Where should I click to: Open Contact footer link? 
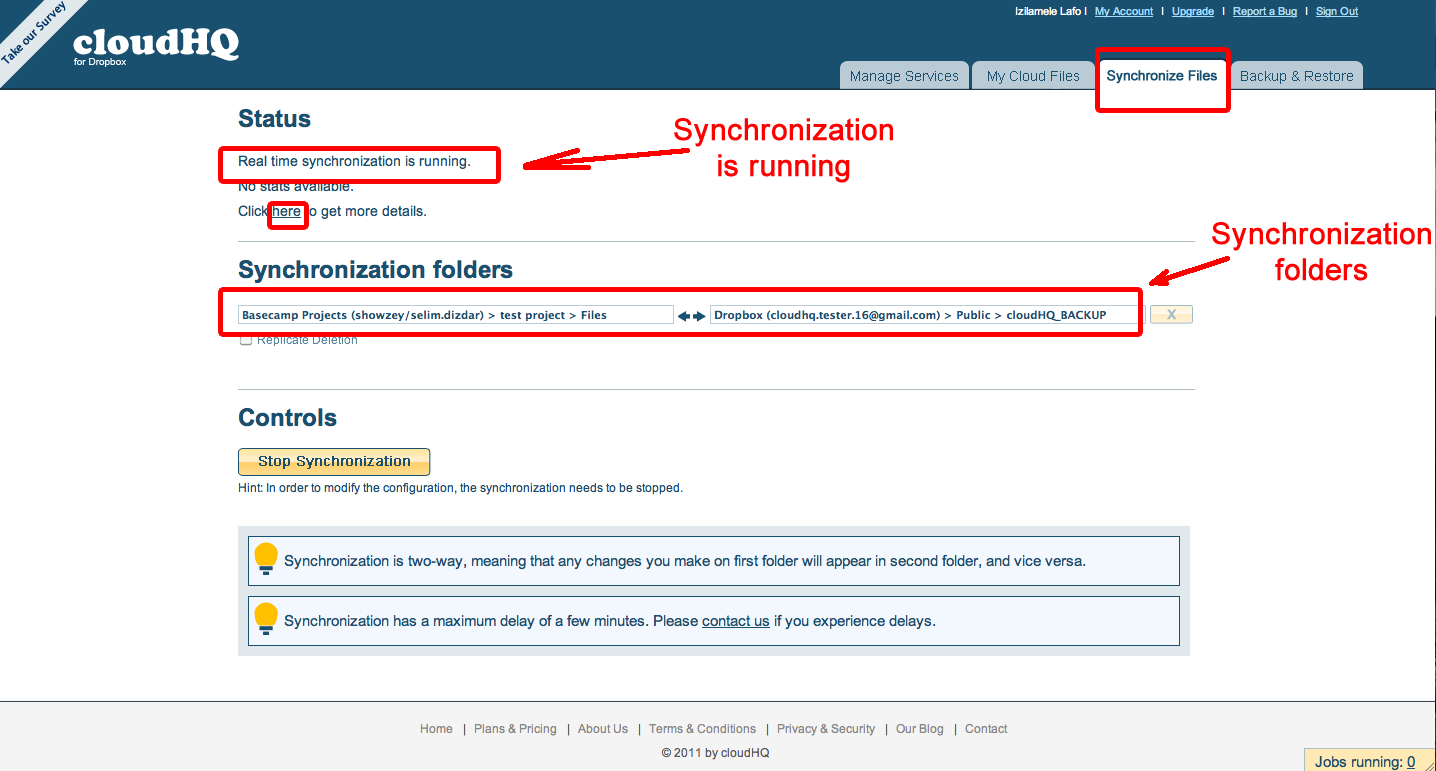(x=986, y=729)
